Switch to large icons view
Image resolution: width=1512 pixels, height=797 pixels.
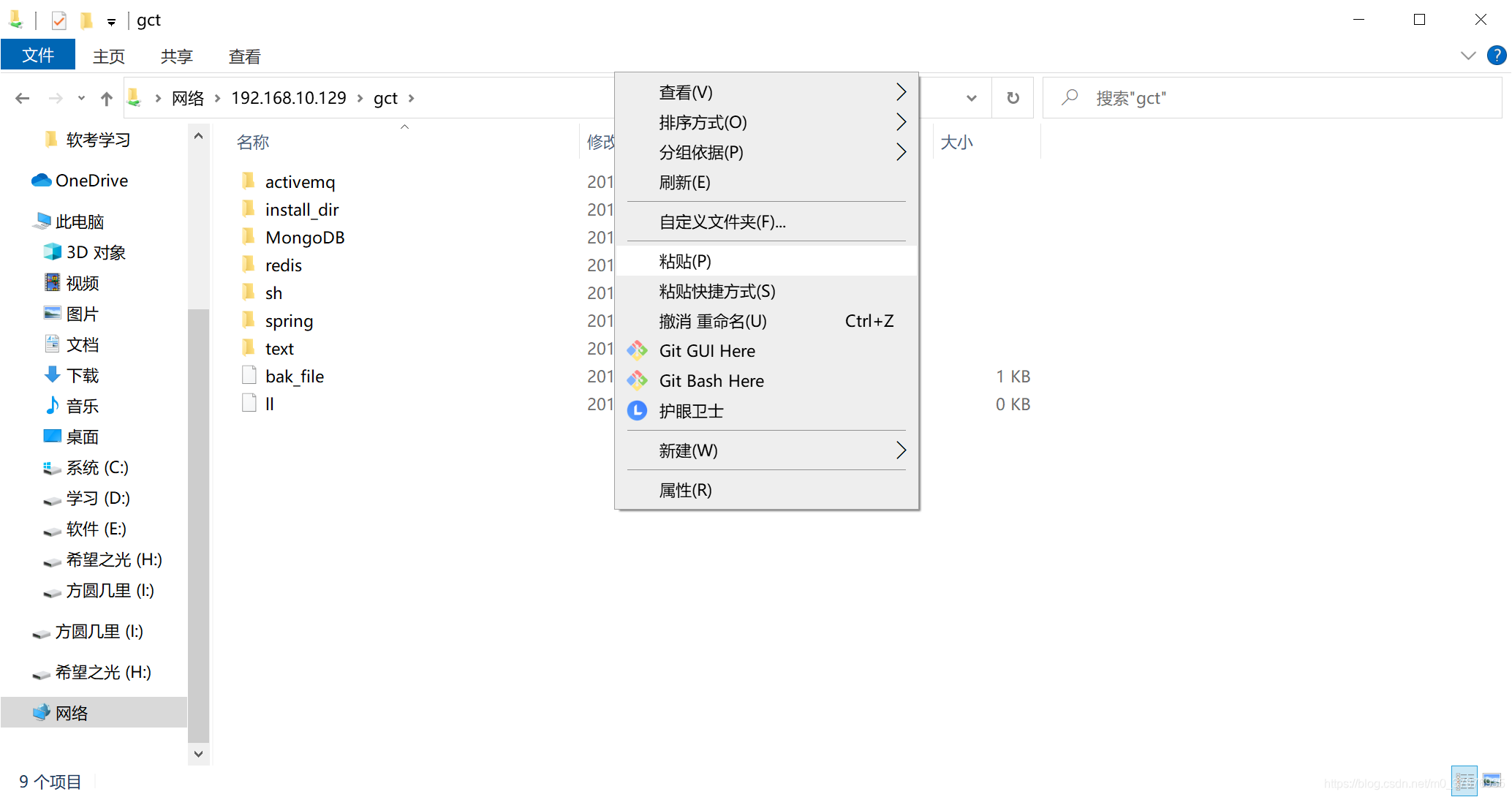point(1492,782)
